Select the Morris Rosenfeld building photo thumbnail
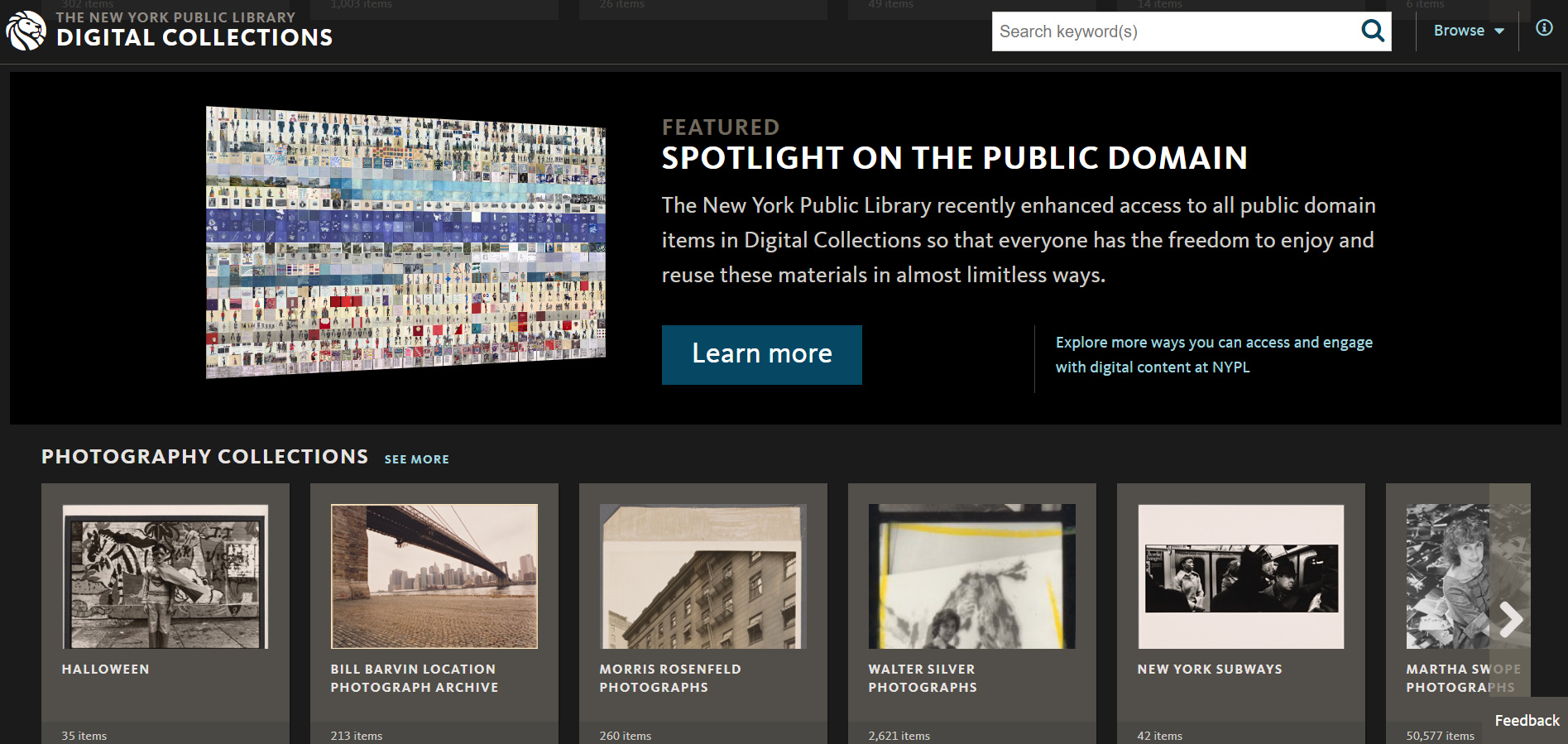The width and height of the screenshot is (1568, 744). pyautogui.click(x=702, y=576)
